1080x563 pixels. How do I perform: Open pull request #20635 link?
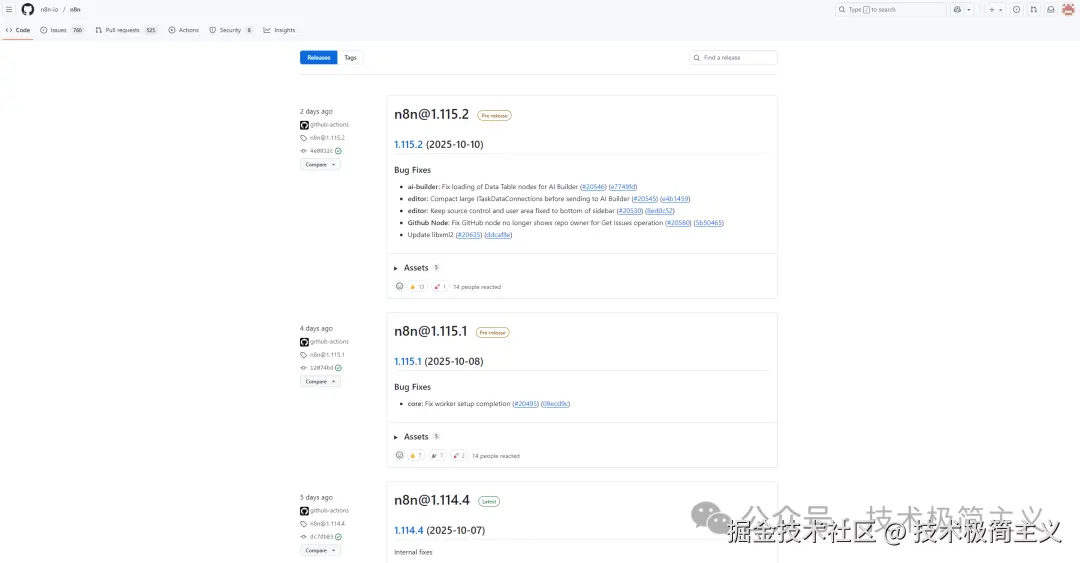coord(468,235)
